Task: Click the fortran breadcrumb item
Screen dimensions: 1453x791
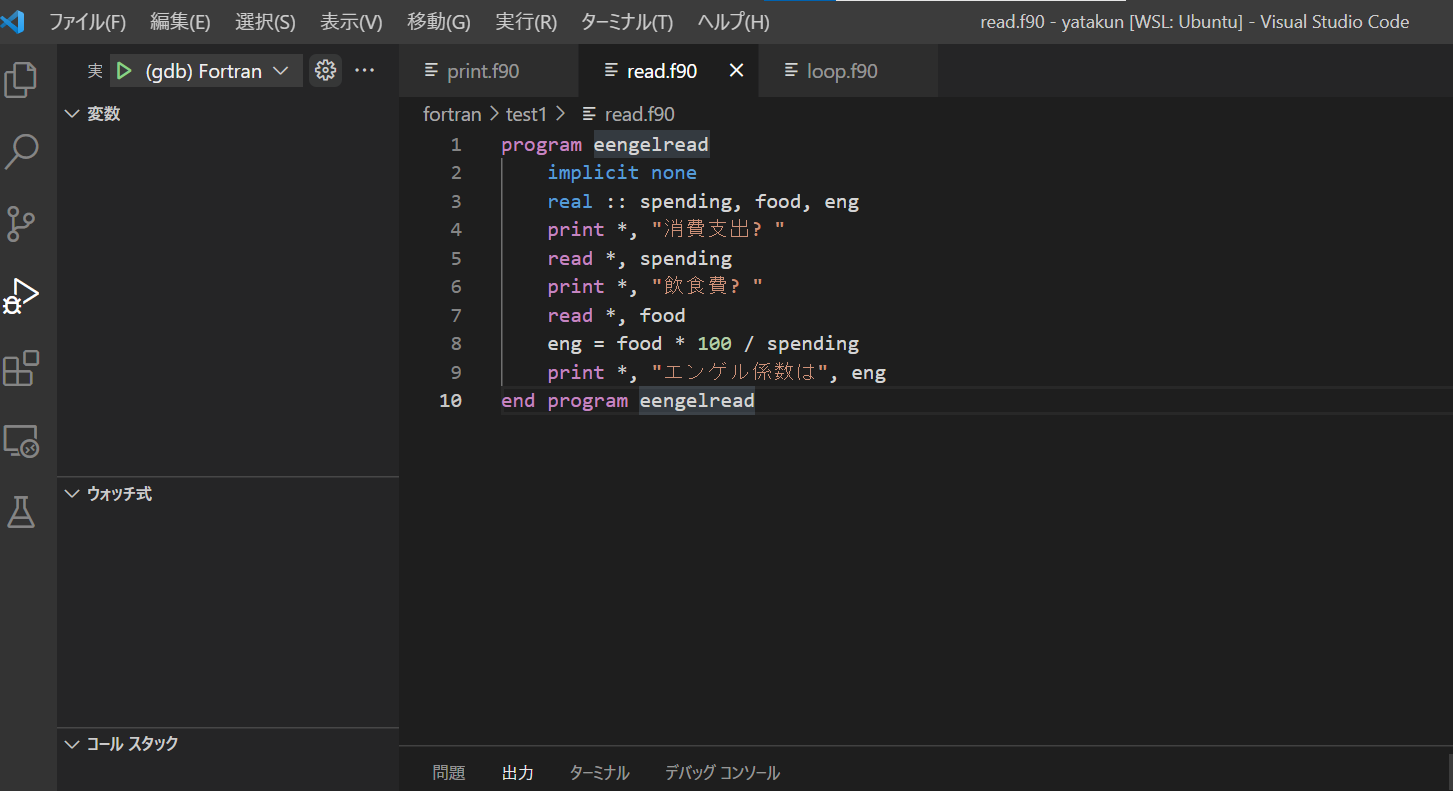Action: (452, 114)
